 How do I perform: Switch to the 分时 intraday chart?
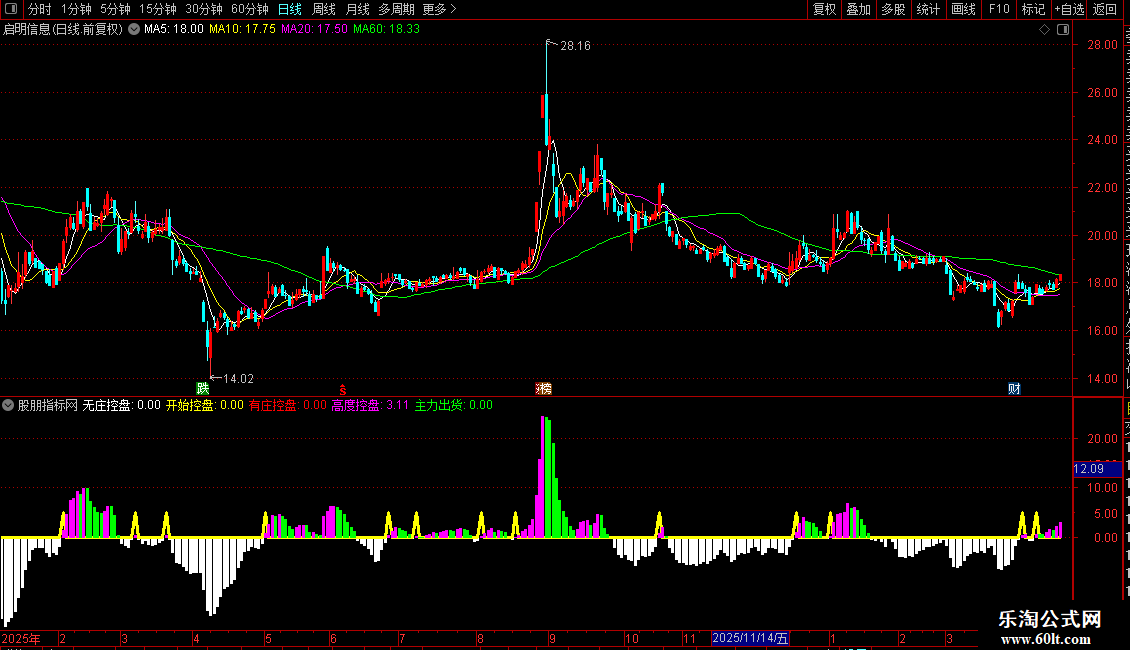40,9
